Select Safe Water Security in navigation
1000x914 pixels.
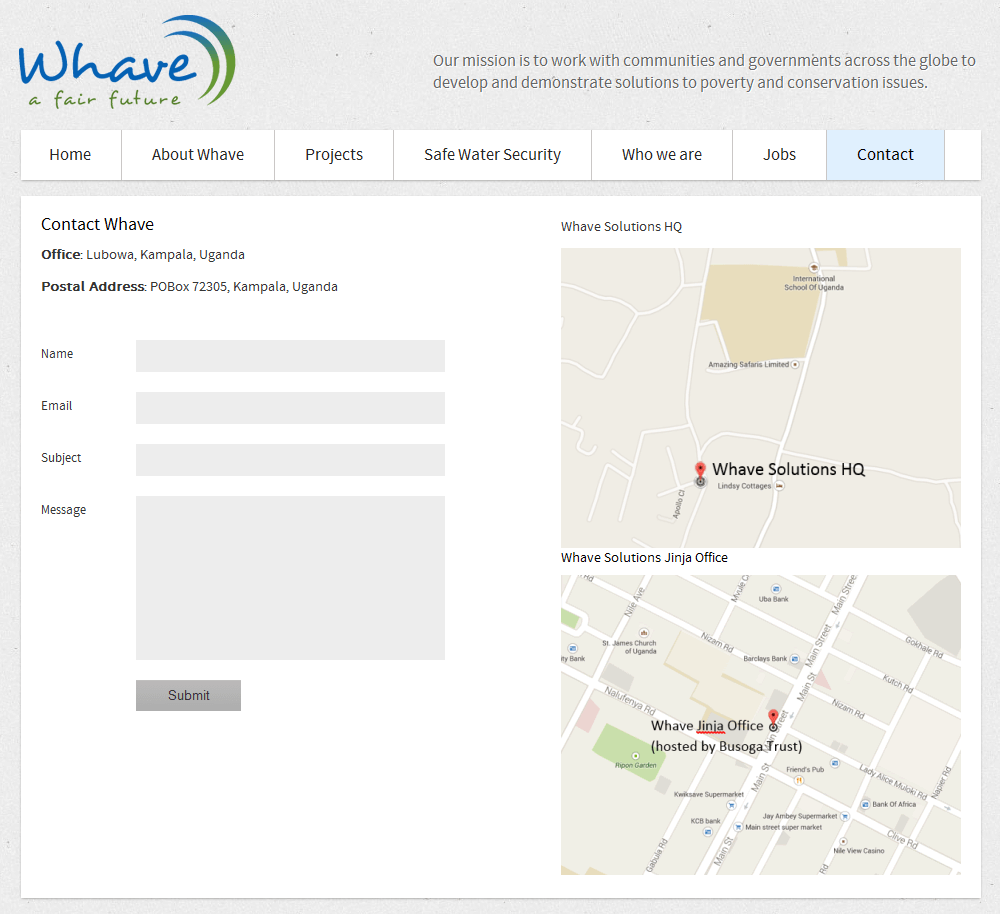click(492, 155)
